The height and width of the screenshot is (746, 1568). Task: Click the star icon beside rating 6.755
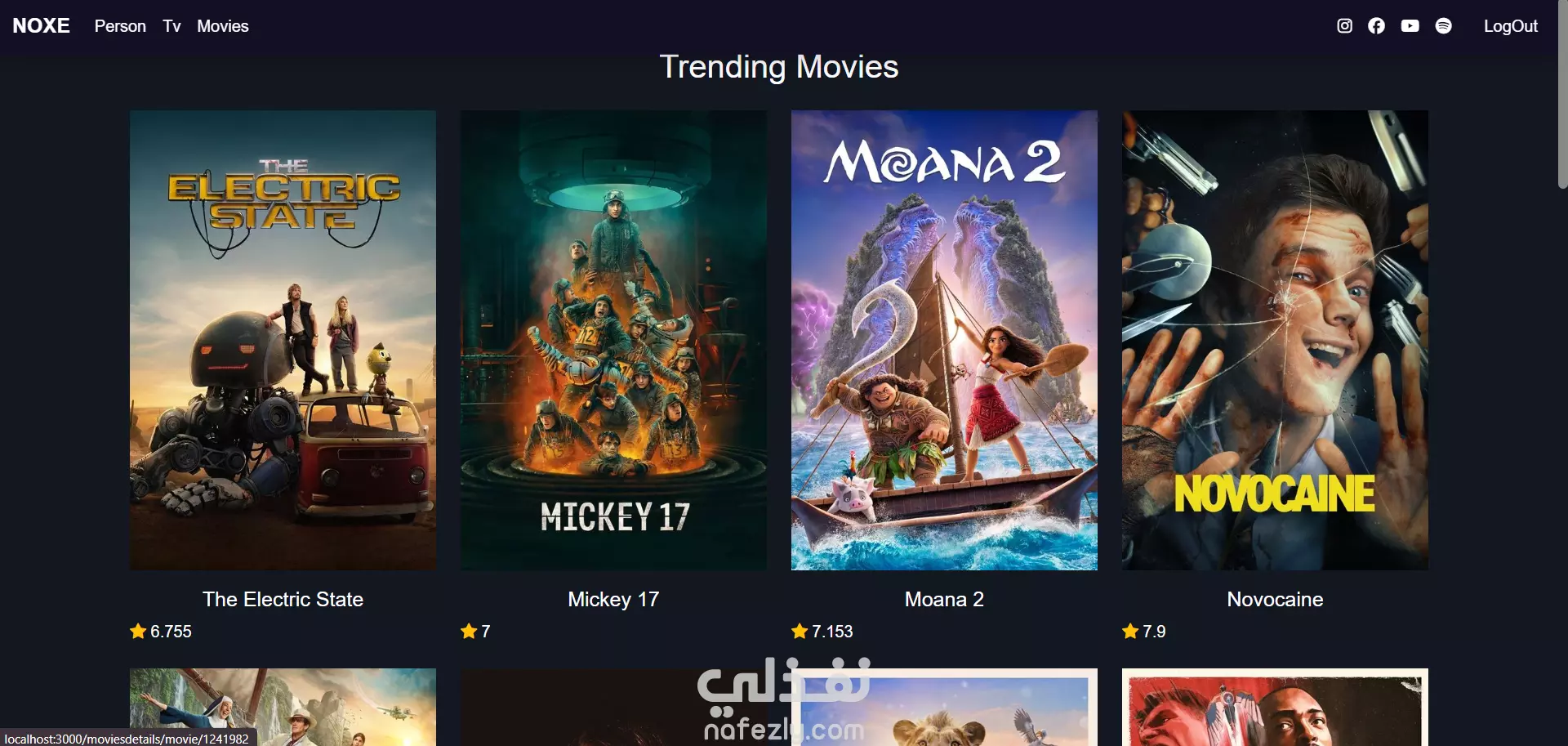coord(138,631)
